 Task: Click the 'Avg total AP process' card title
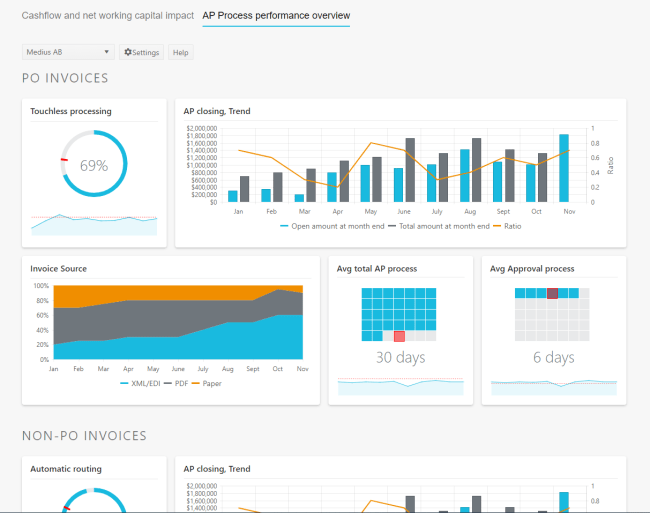pyautogui.click(x=377, y=269)
